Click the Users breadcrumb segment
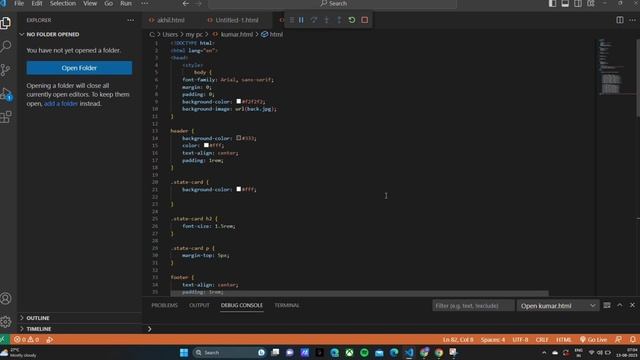This screenshot has height=360, width=640. point(170,34)
